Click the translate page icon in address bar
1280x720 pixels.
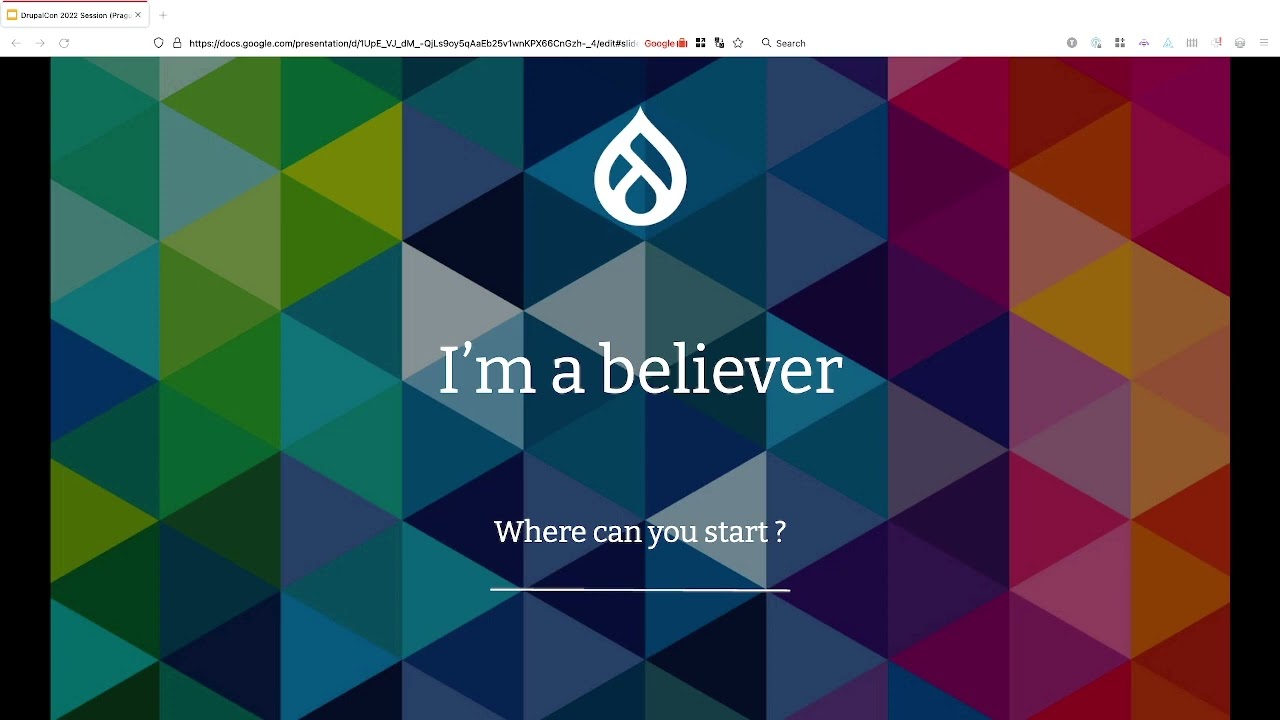(x=719, y=43)
